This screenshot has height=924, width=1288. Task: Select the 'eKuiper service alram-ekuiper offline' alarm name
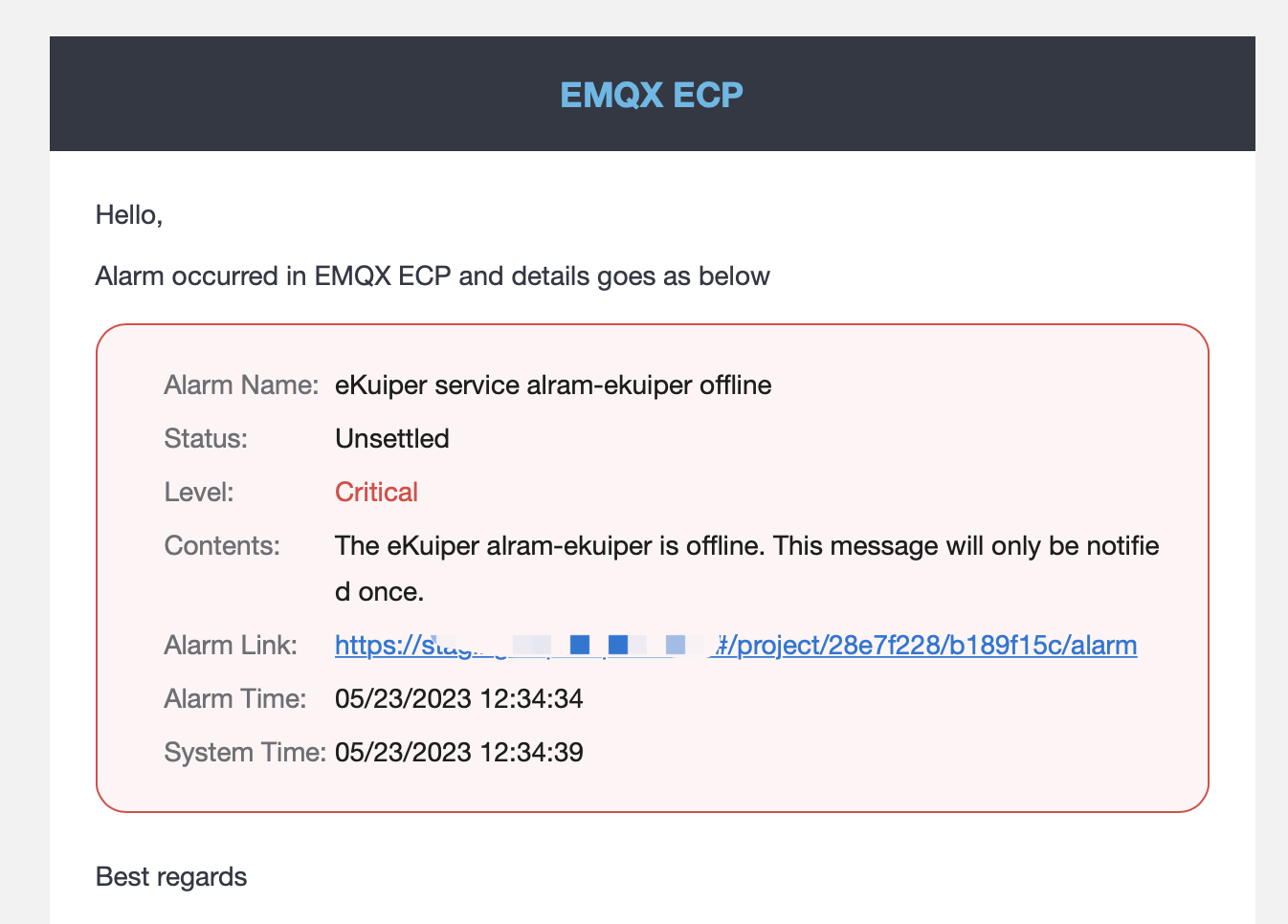coord(553,385)
